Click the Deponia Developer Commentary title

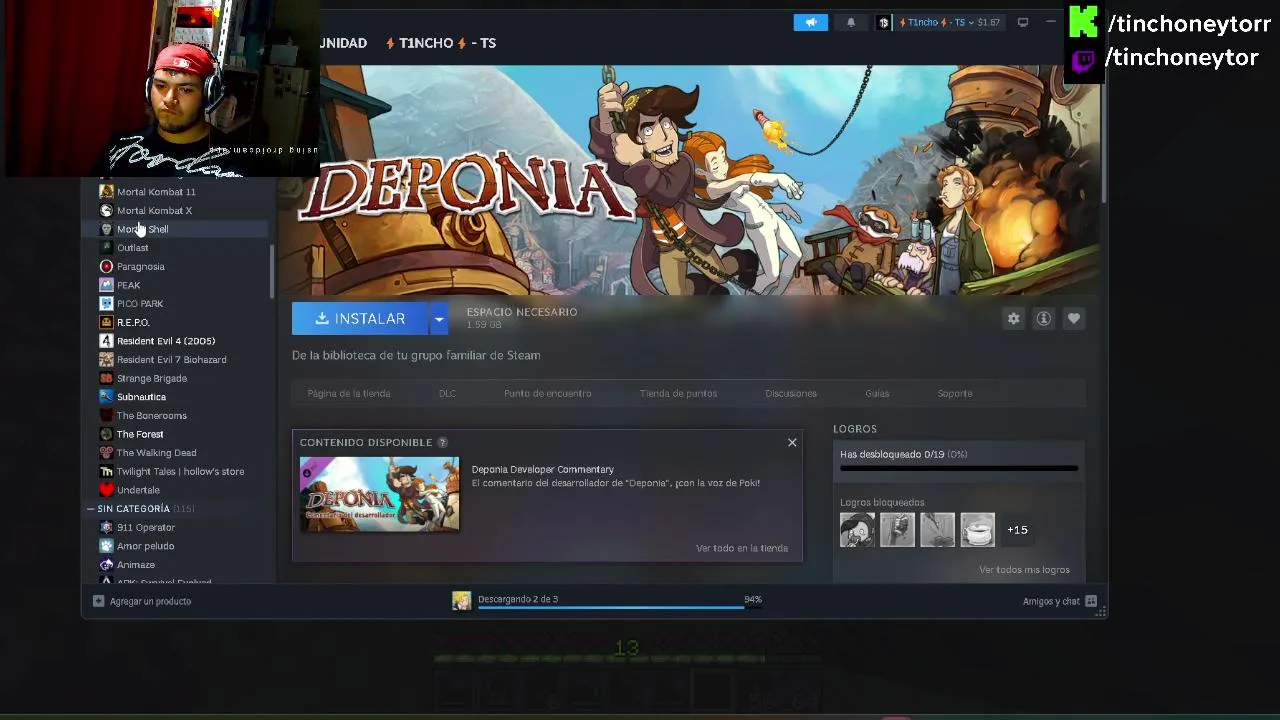tap(543, 469)
